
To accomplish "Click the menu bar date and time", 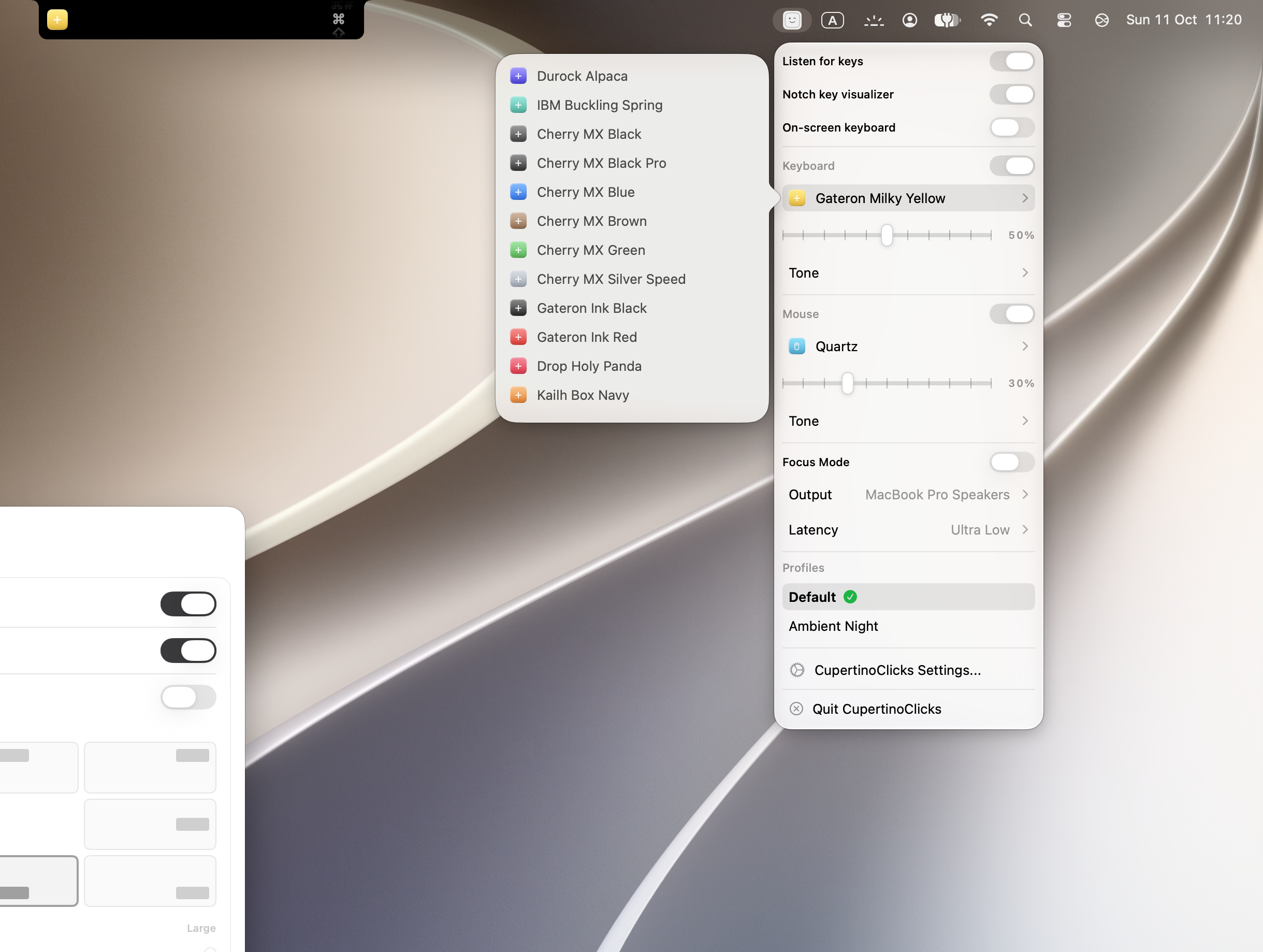I will [x=1184, y=20].
